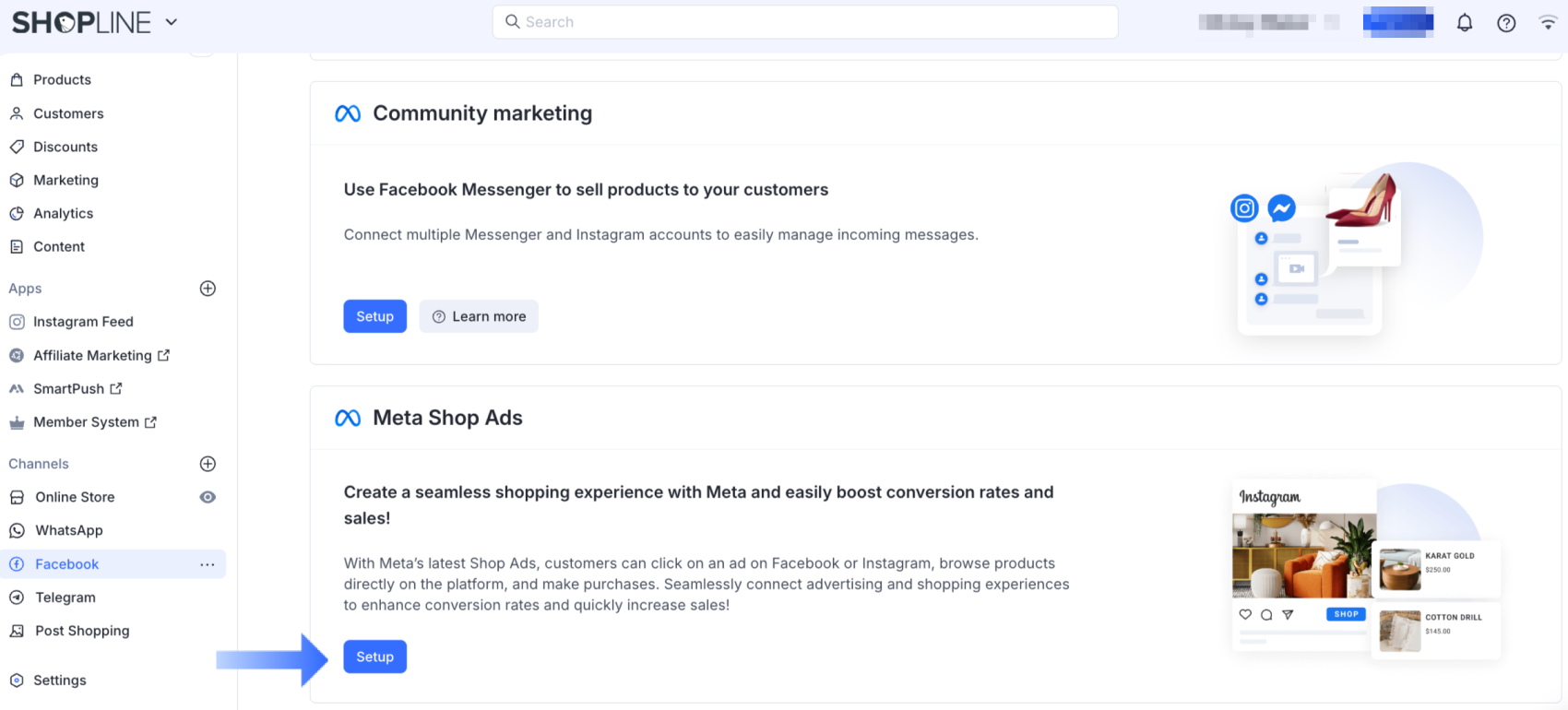
Task: Add a new app with plus icon
Action: (x=208, y=289)
